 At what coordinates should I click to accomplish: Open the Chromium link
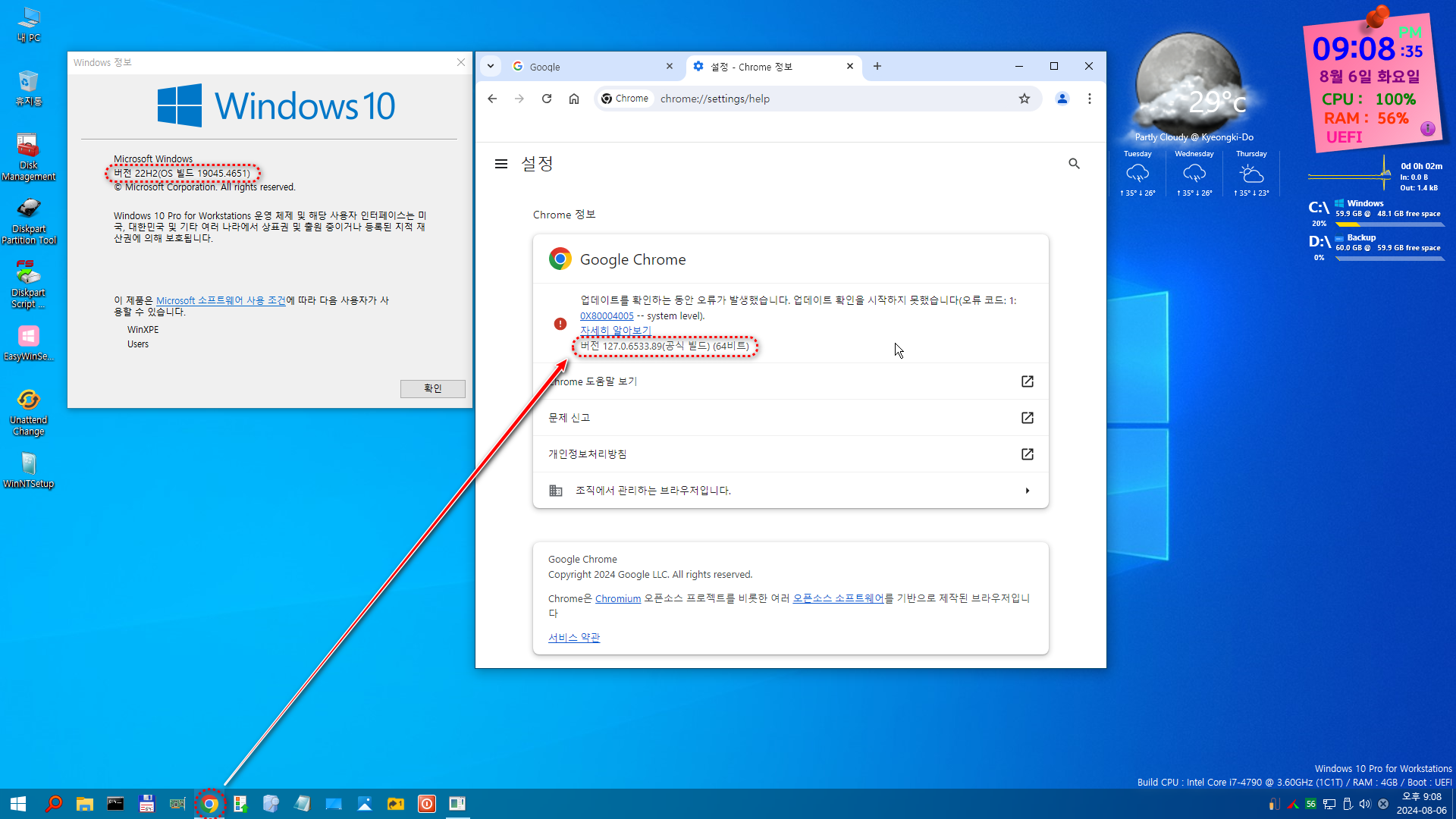coord(618,599)
